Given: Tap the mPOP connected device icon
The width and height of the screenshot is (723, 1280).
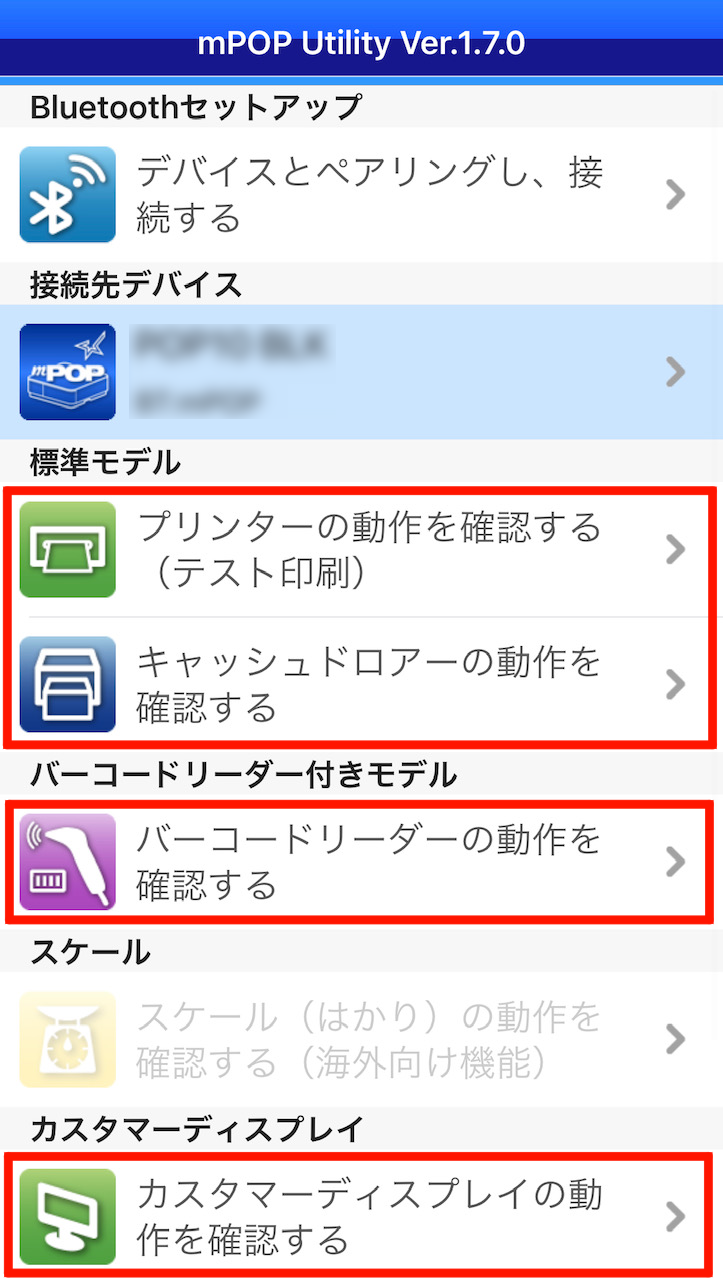Looking at the screenshot, I should pyautogui.click(x=68, y=372).
